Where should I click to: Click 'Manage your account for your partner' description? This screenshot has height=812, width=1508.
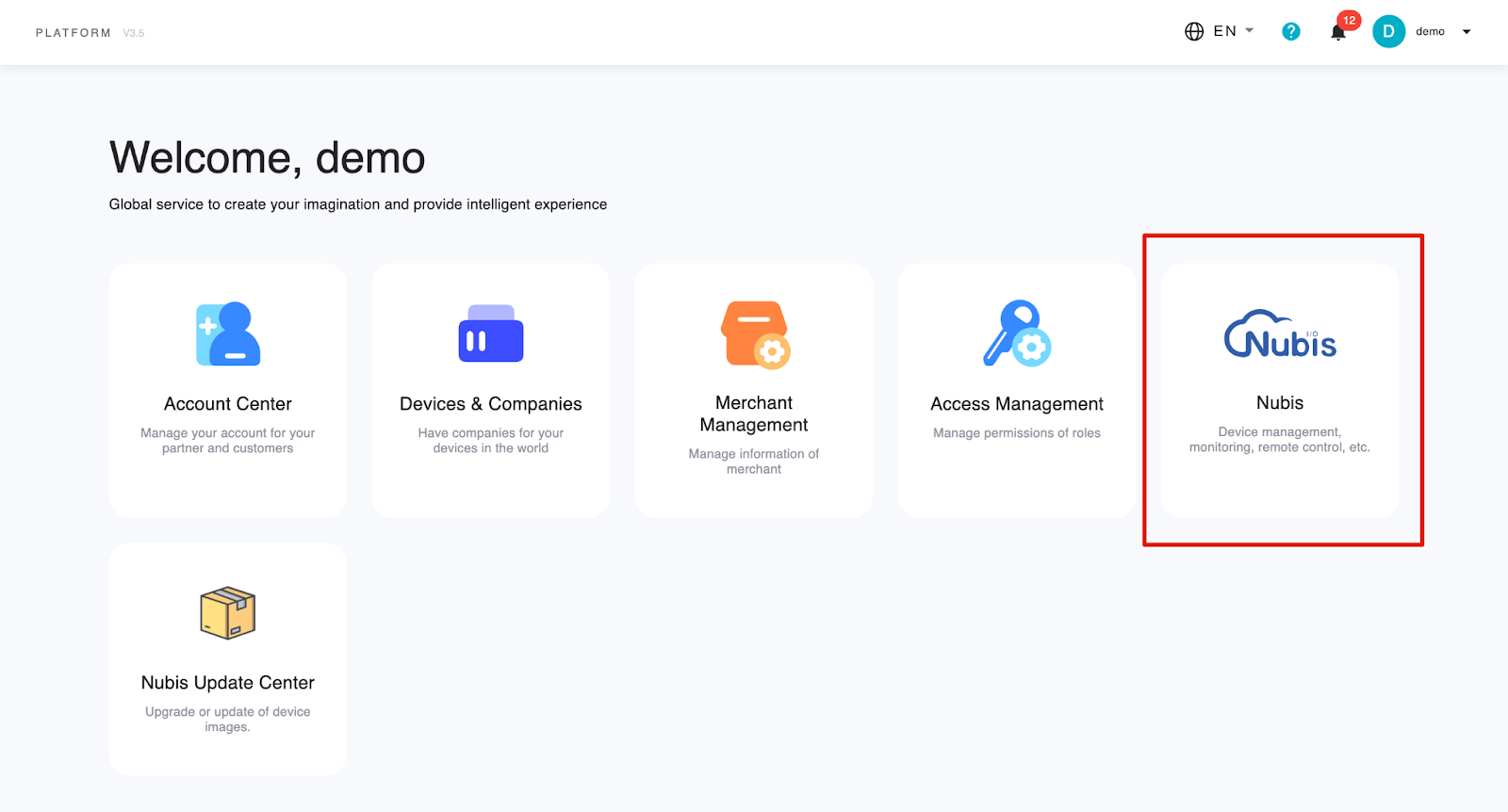tap(228, 441)
